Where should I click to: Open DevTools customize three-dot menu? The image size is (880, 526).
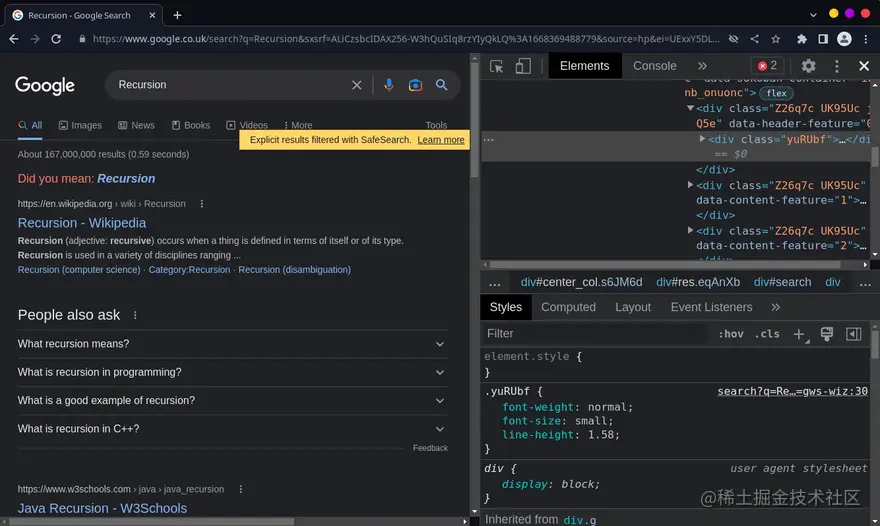point(836,66)
